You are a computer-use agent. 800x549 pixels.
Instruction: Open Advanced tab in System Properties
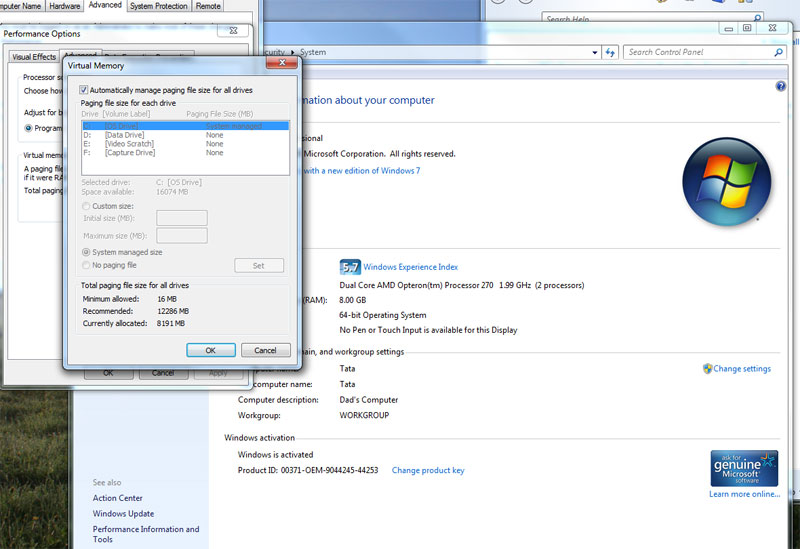click(x=105, y=5)
